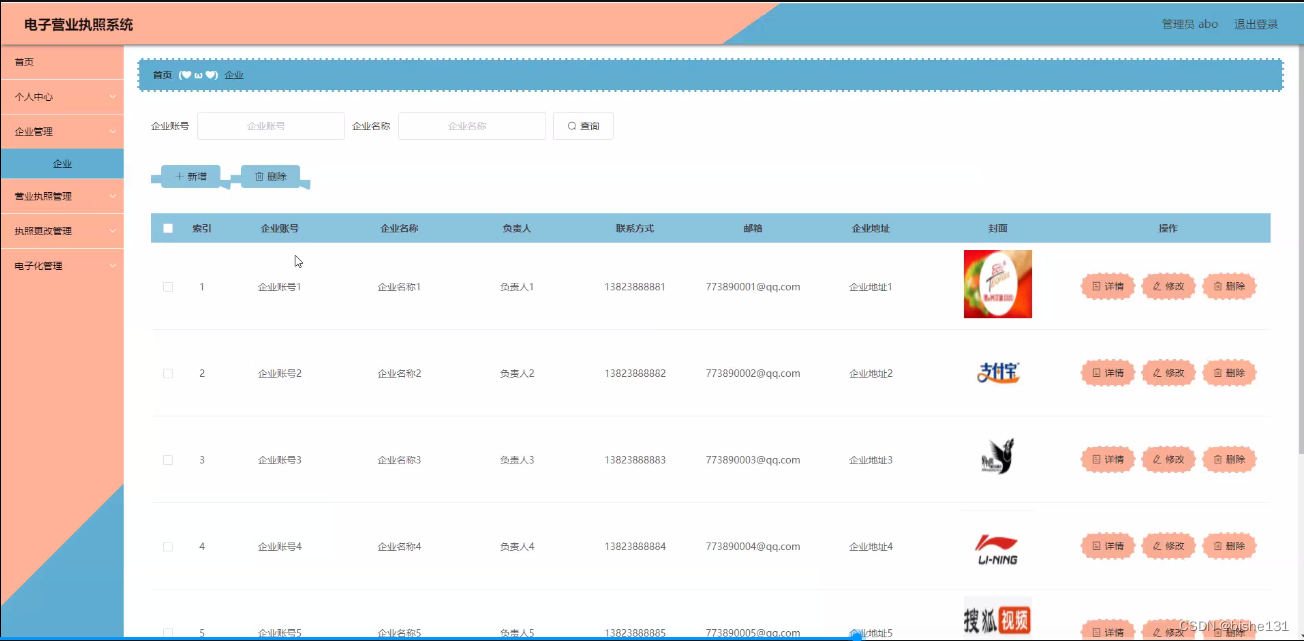
Task: Open 详情 for 企业账号1 row
Action: pyautogui.click(x=1107, y=286)
